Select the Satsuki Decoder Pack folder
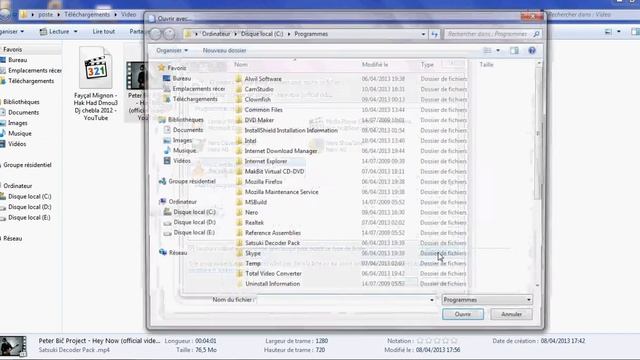 tap(272, 243)
